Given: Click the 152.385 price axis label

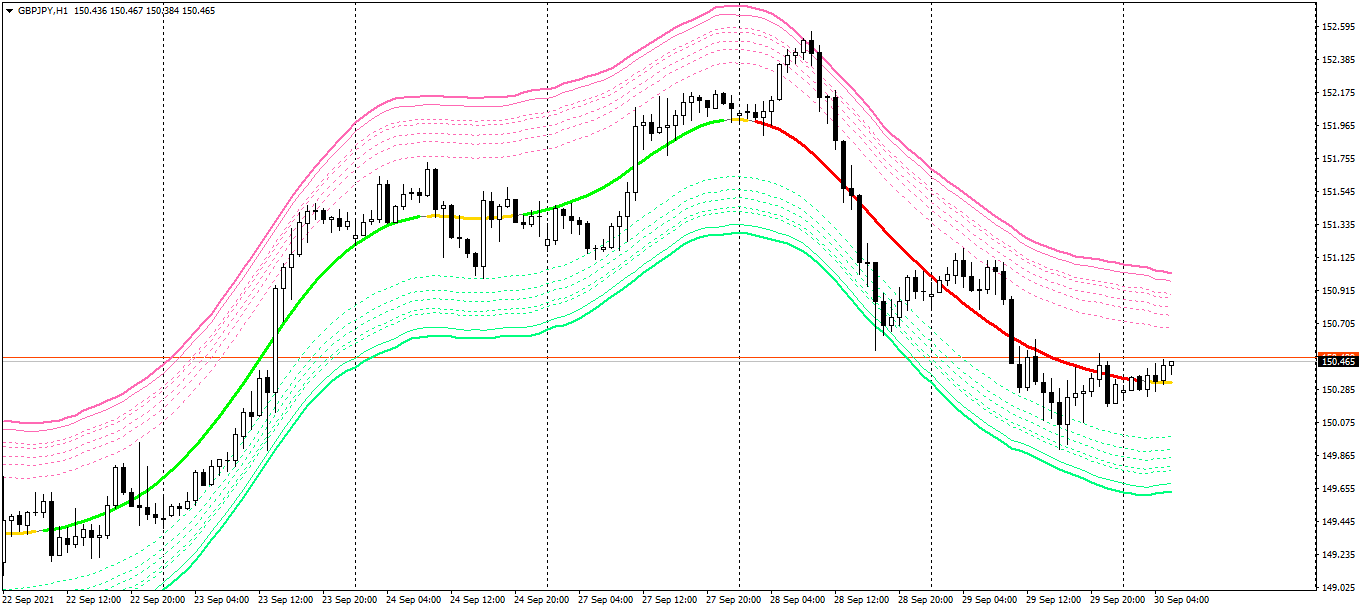Looking at the screenshot, I should (x=1338, y=60).
